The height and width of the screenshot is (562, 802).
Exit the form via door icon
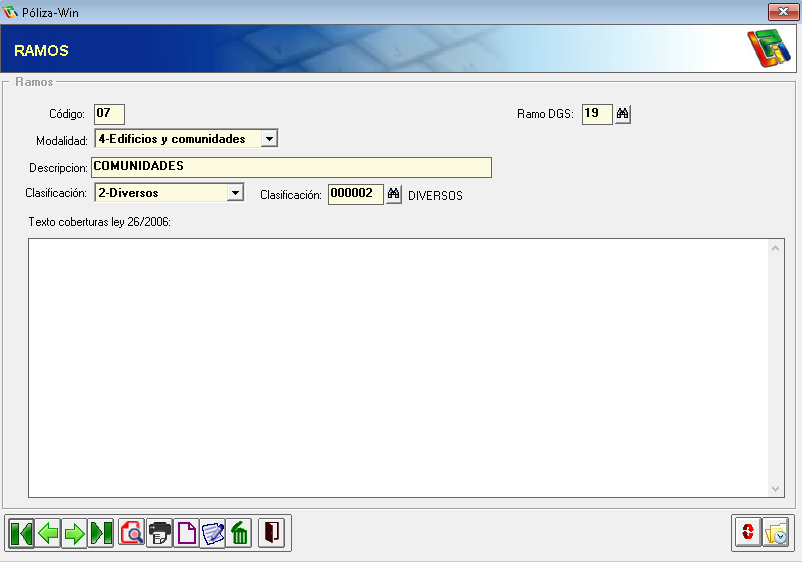point(272,533)
